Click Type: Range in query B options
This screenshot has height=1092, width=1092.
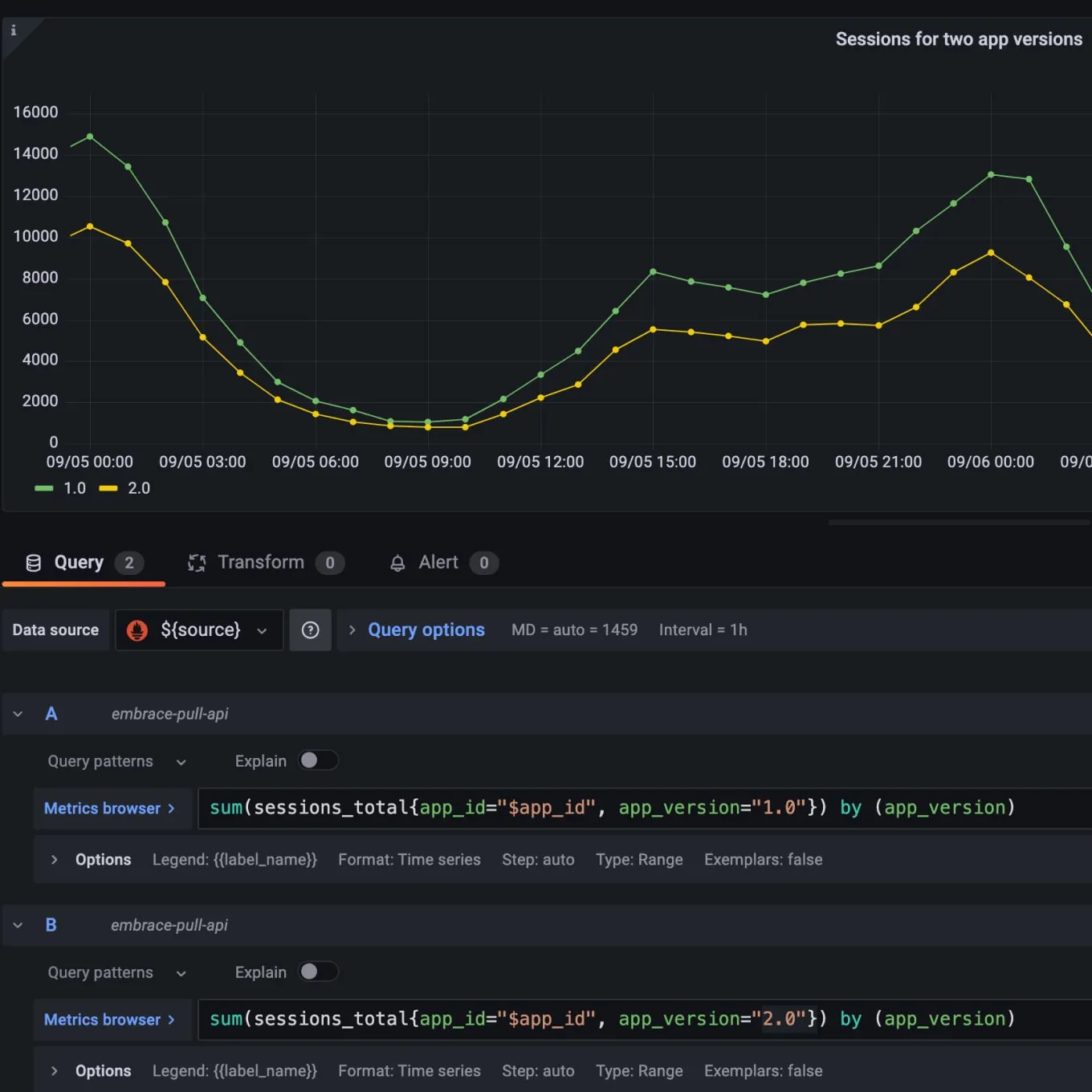tap(639, 1071)
